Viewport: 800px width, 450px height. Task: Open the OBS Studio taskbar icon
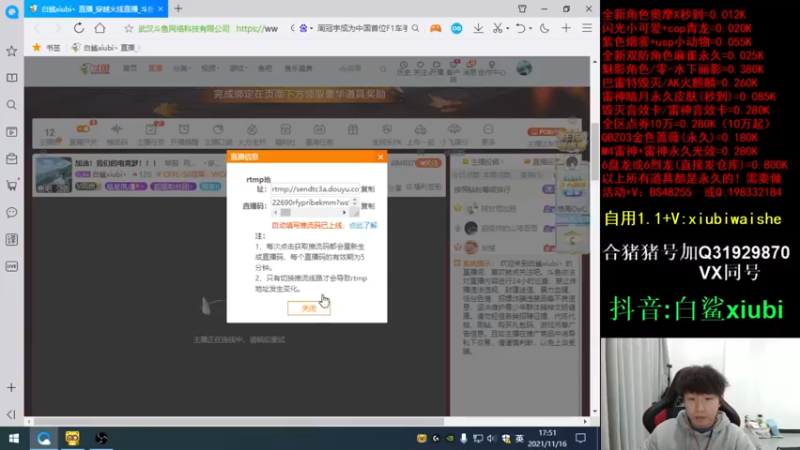[101, 438]
